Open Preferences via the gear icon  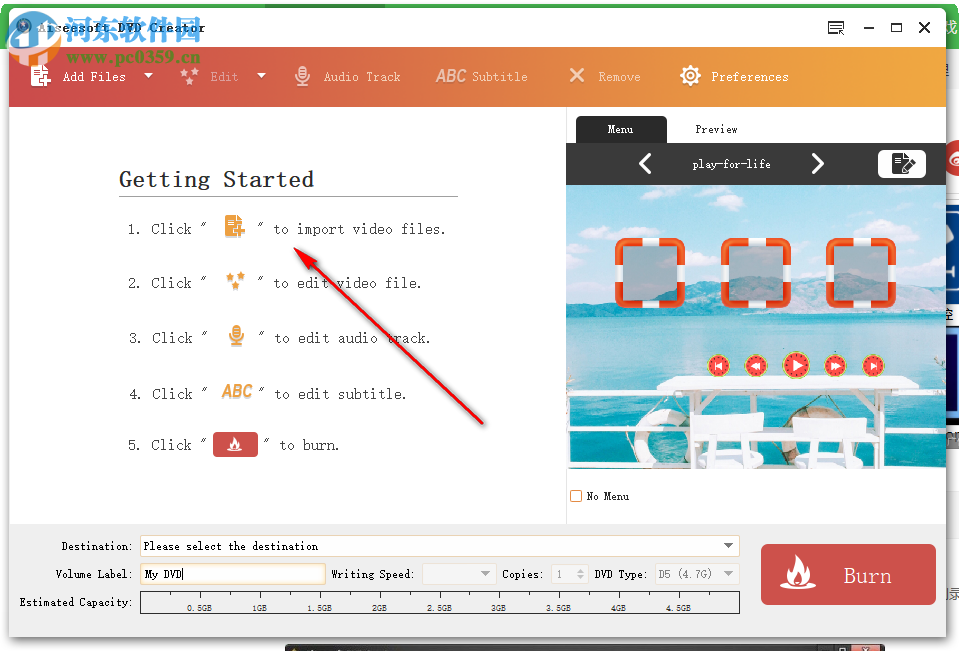[689, 75]
